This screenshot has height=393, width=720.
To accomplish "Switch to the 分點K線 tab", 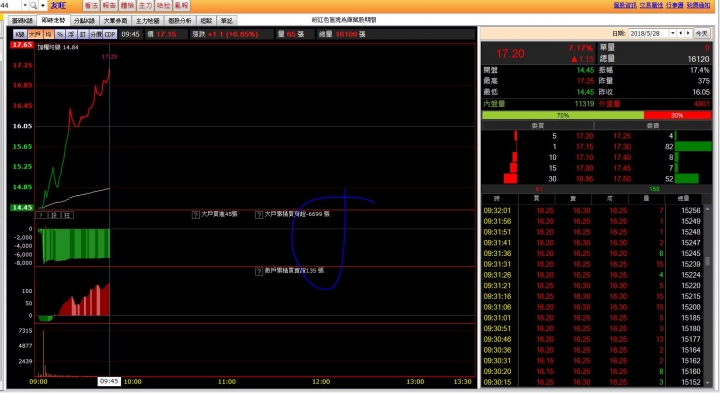I will tap(84, 21).
